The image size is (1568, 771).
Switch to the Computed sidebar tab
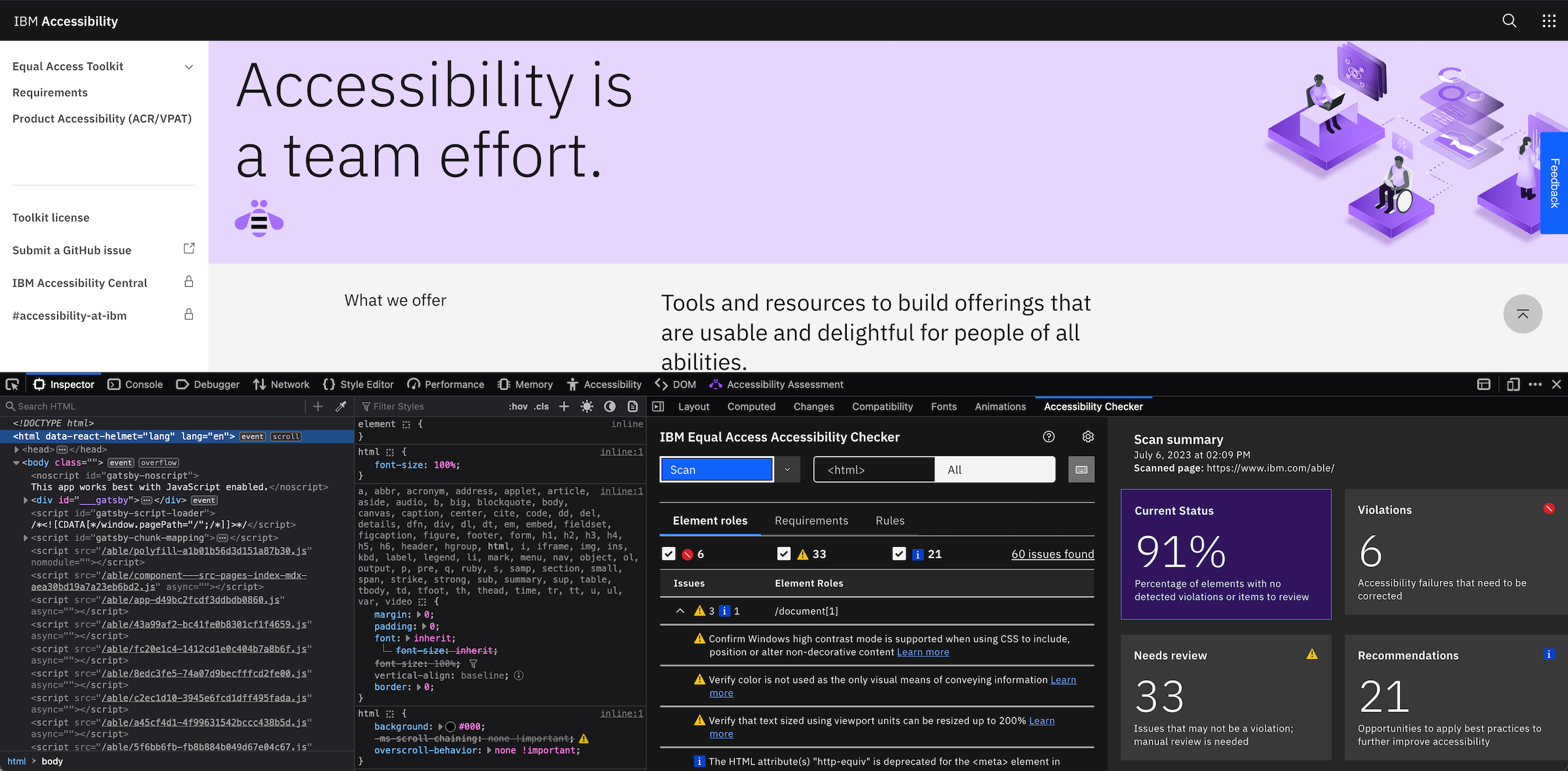(x=751, y=406)
